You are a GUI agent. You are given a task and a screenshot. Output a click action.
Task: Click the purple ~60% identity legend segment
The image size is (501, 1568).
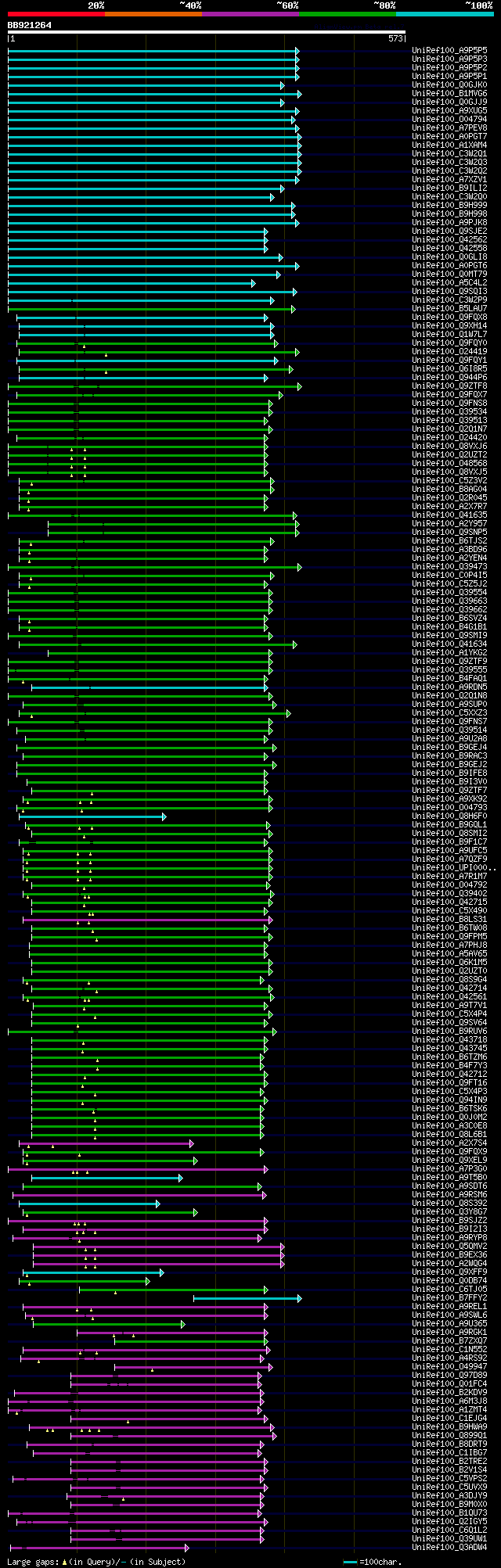click(x=250, y=14)
